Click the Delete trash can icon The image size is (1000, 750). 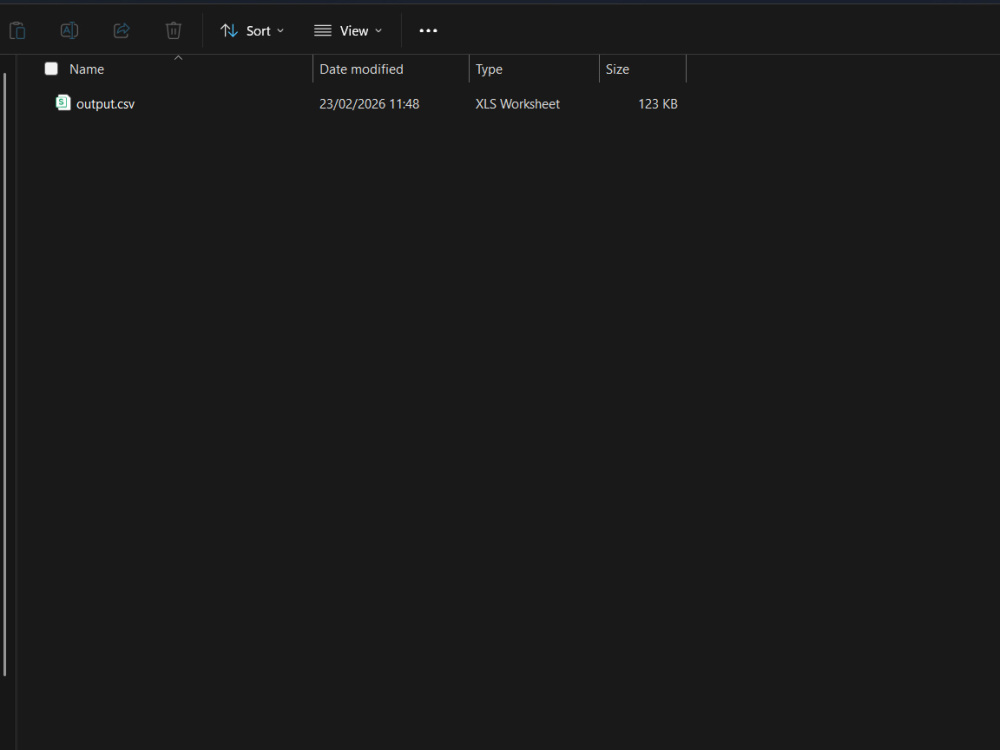point(173,31)
